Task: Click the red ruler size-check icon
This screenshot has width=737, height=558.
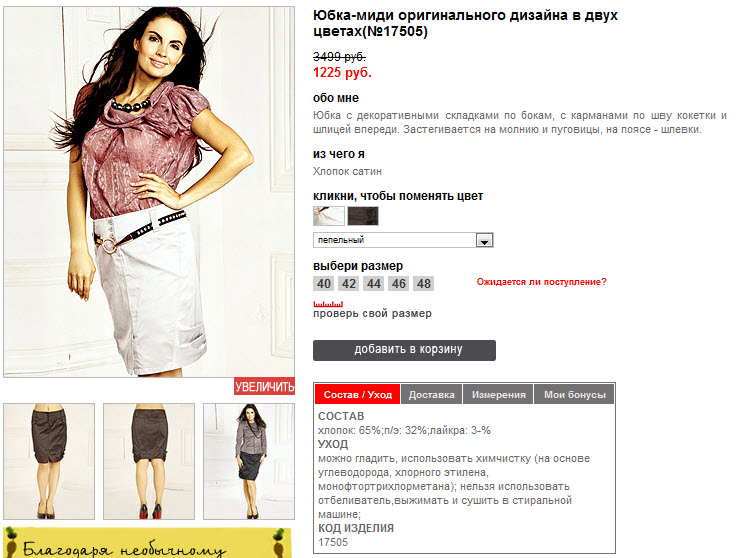Action: 328,304
